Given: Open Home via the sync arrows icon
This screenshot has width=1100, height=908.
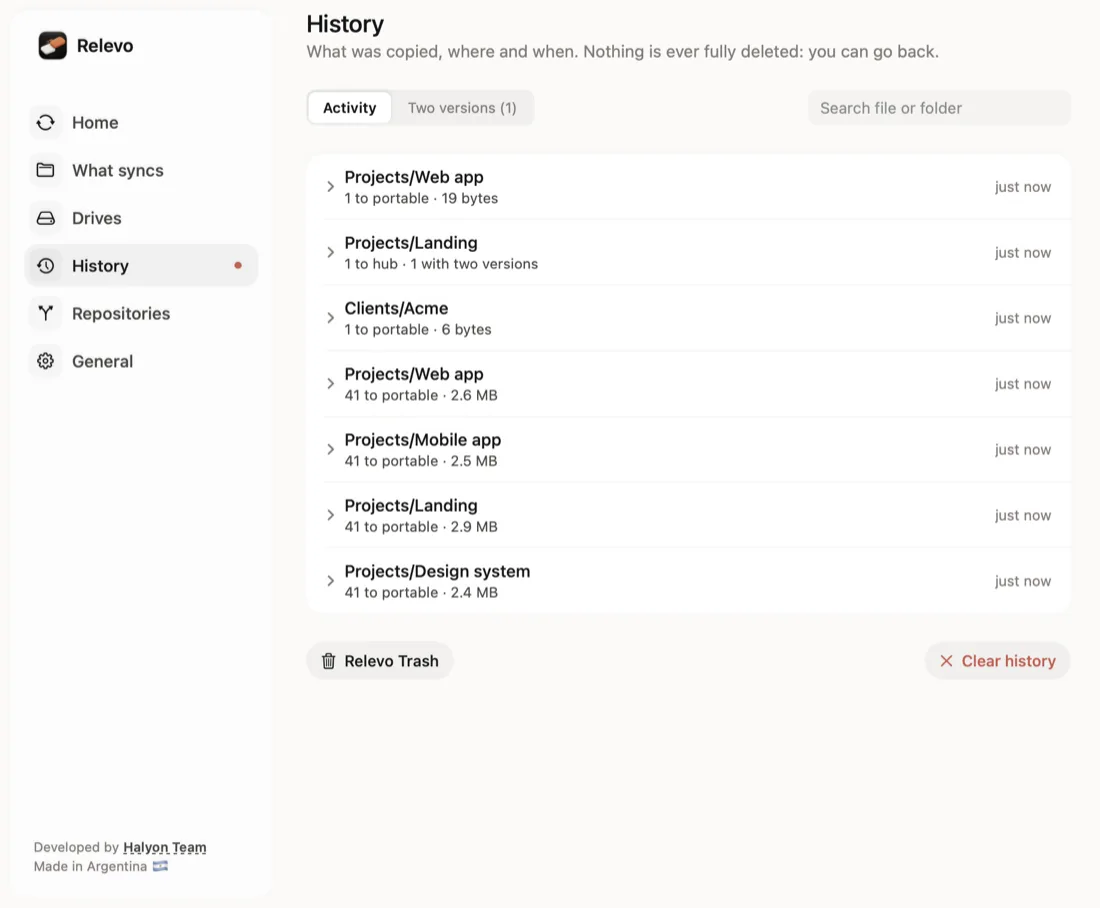Looking at the screenshot, I should [x=46, y=123].
